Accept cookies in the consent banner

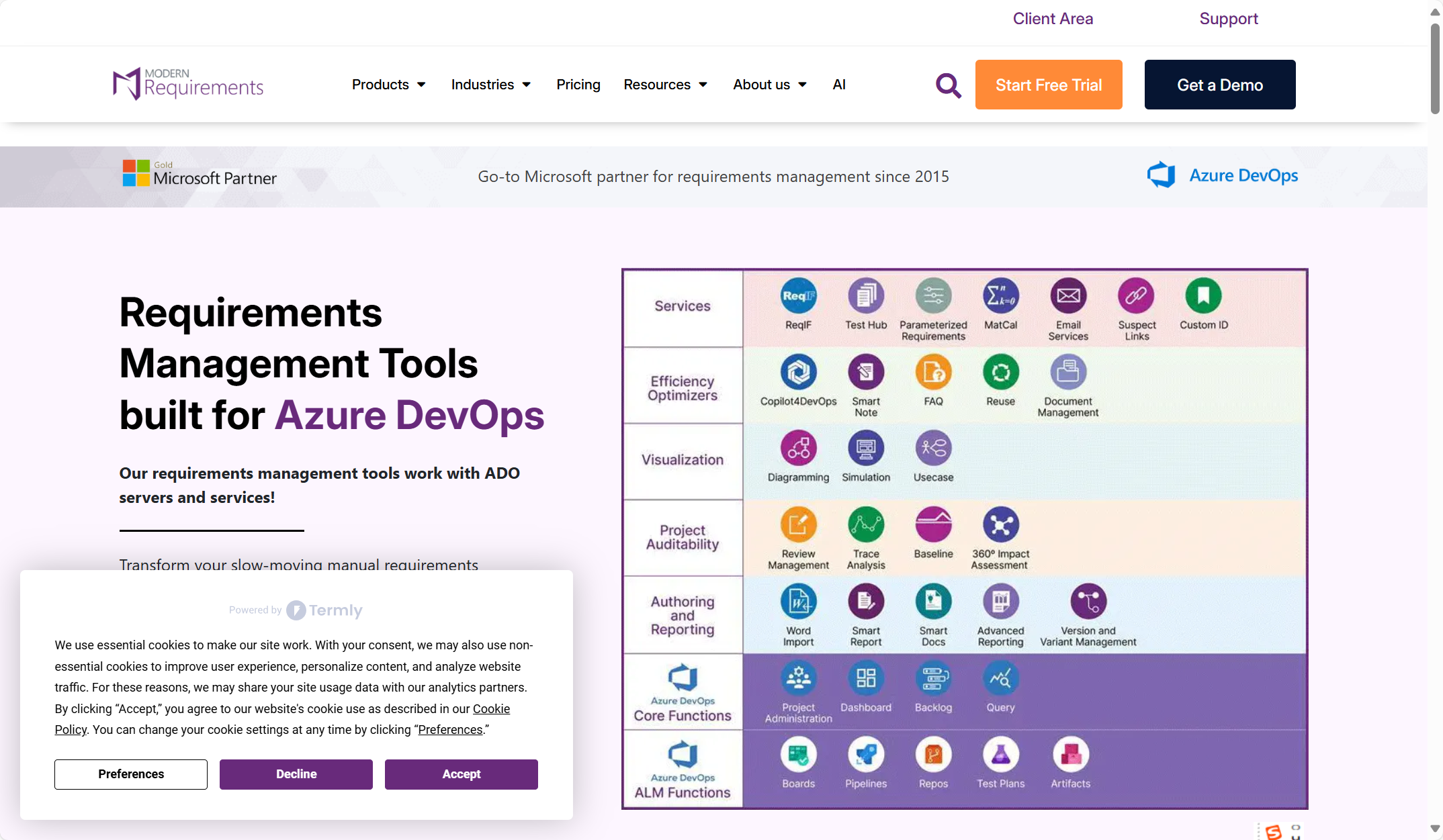tap(461, 774)
